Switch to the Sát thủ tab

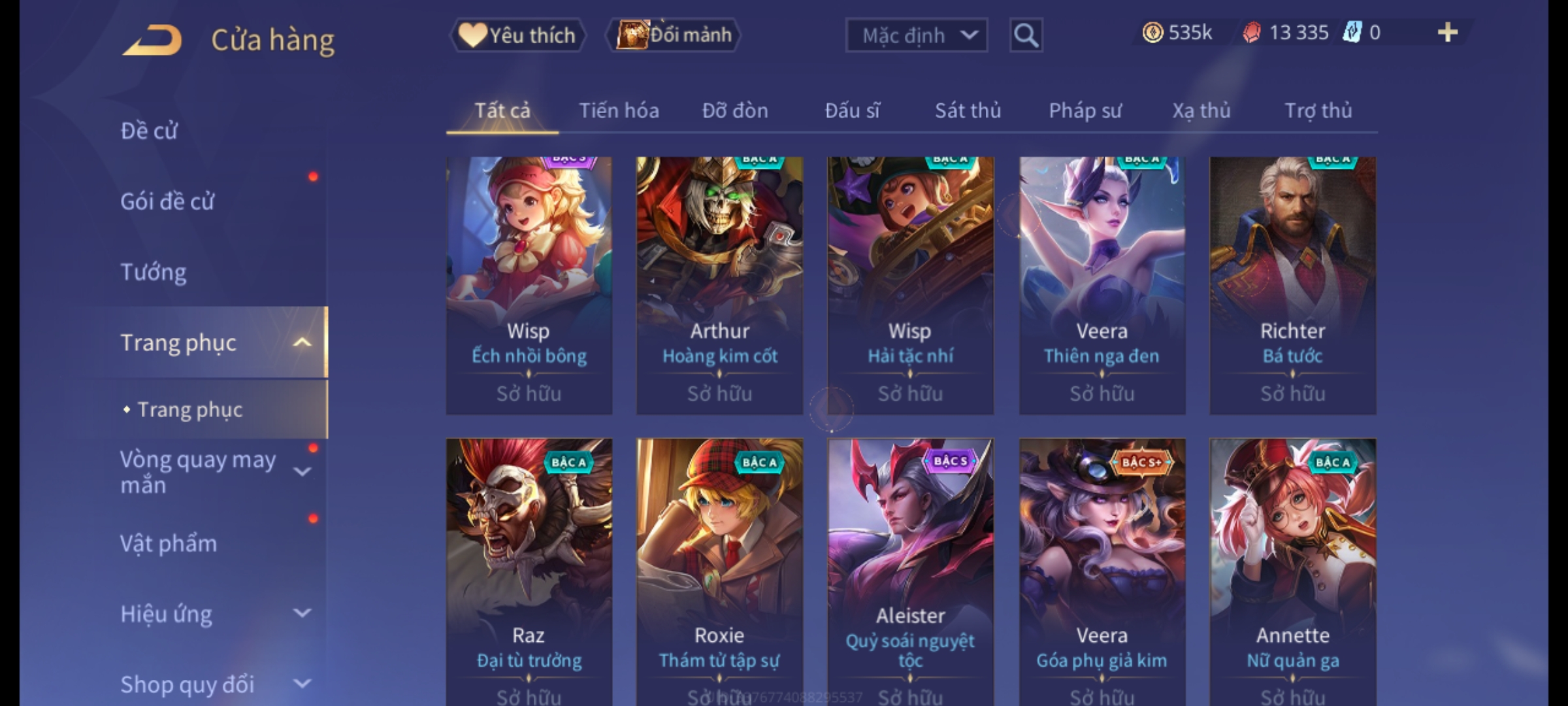[968, 110]
